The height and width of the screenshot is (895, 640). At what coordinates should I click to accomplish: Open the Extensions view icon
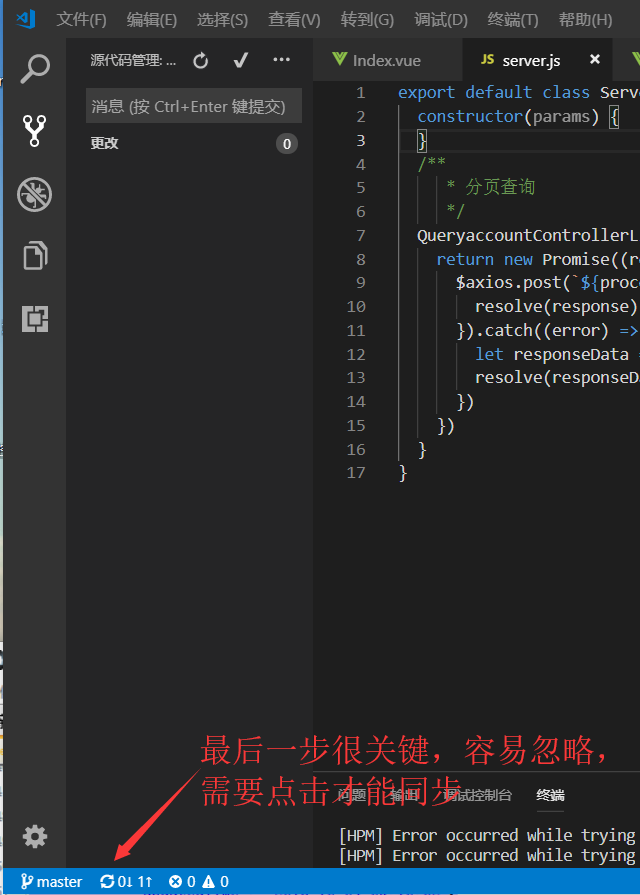click(x=35, y=319)
